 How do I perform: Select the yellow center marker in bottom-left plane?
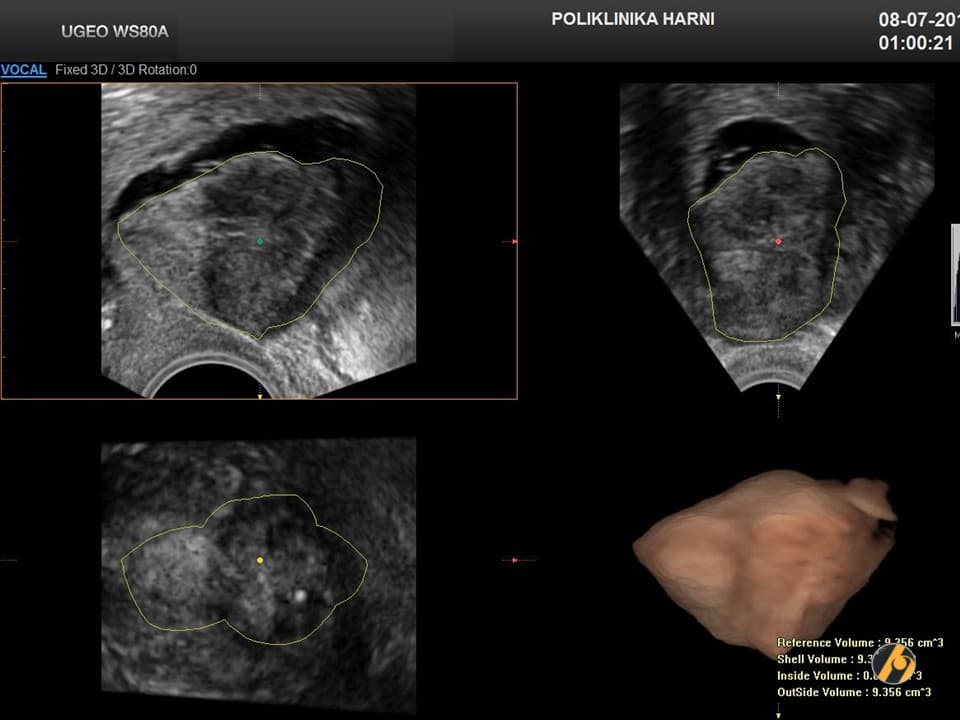pos(260,560)
